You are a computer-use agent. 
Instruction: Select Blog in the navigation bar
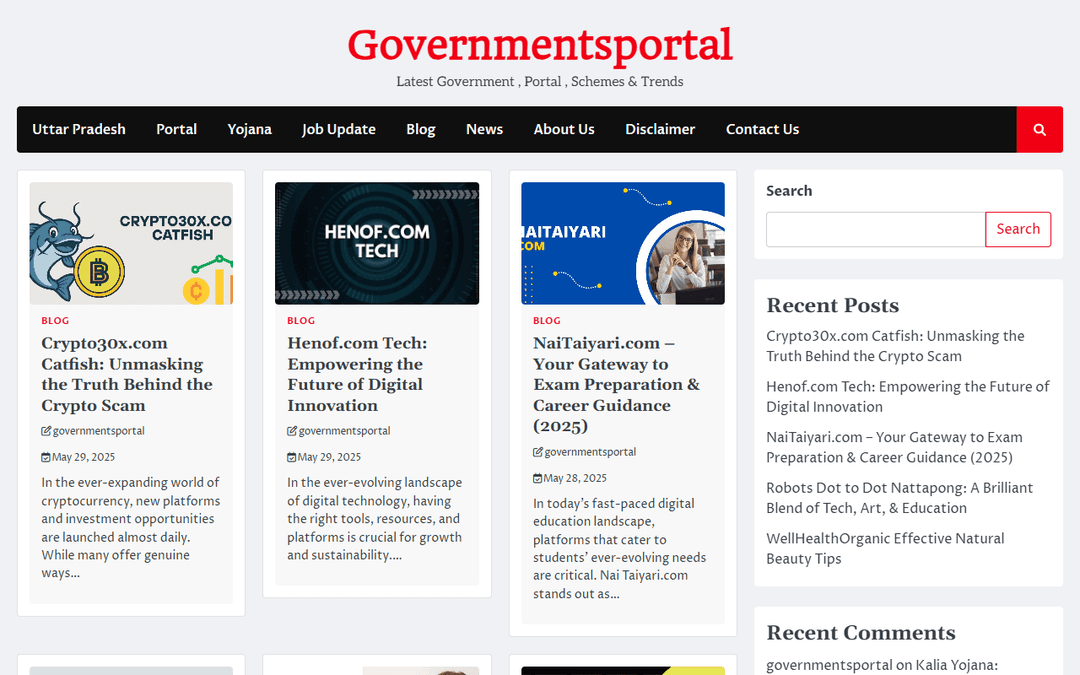coord(421,129)
